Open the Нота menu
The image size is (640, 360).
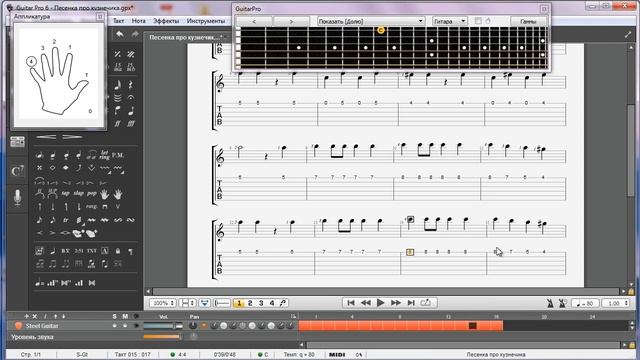click(138, 21)
